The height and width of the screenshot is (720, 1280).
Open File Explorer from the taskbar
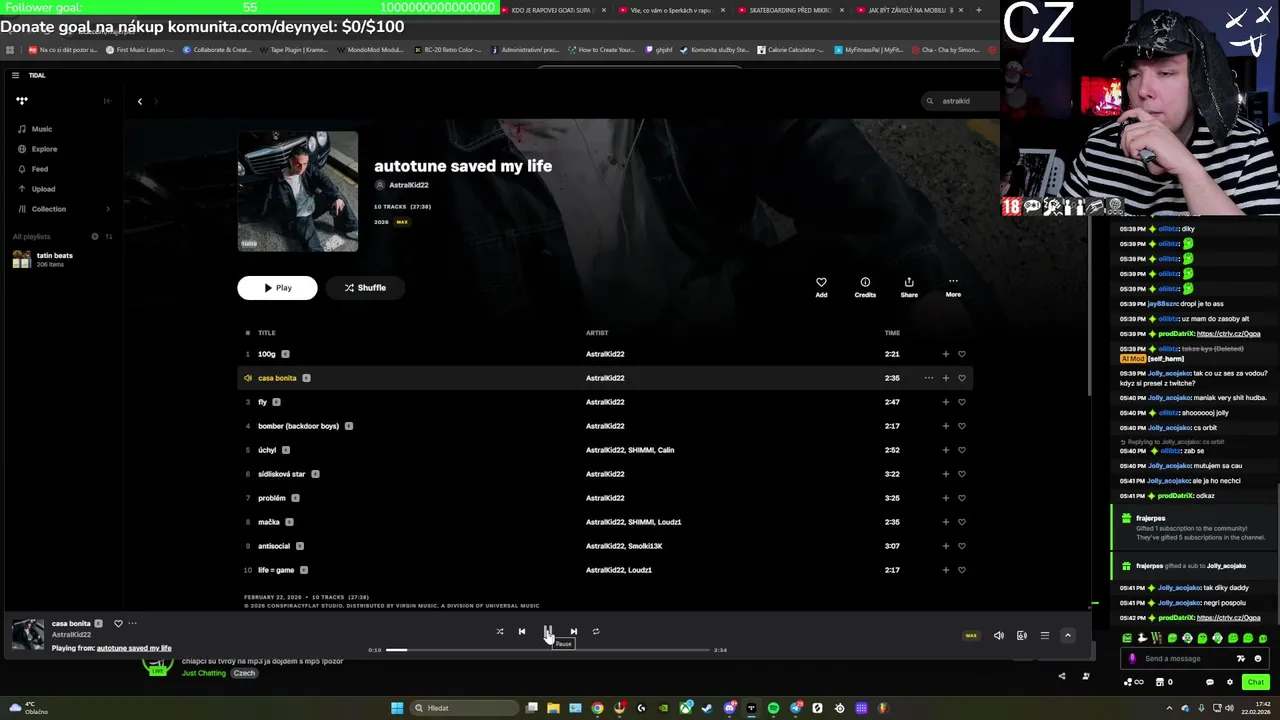553,708
